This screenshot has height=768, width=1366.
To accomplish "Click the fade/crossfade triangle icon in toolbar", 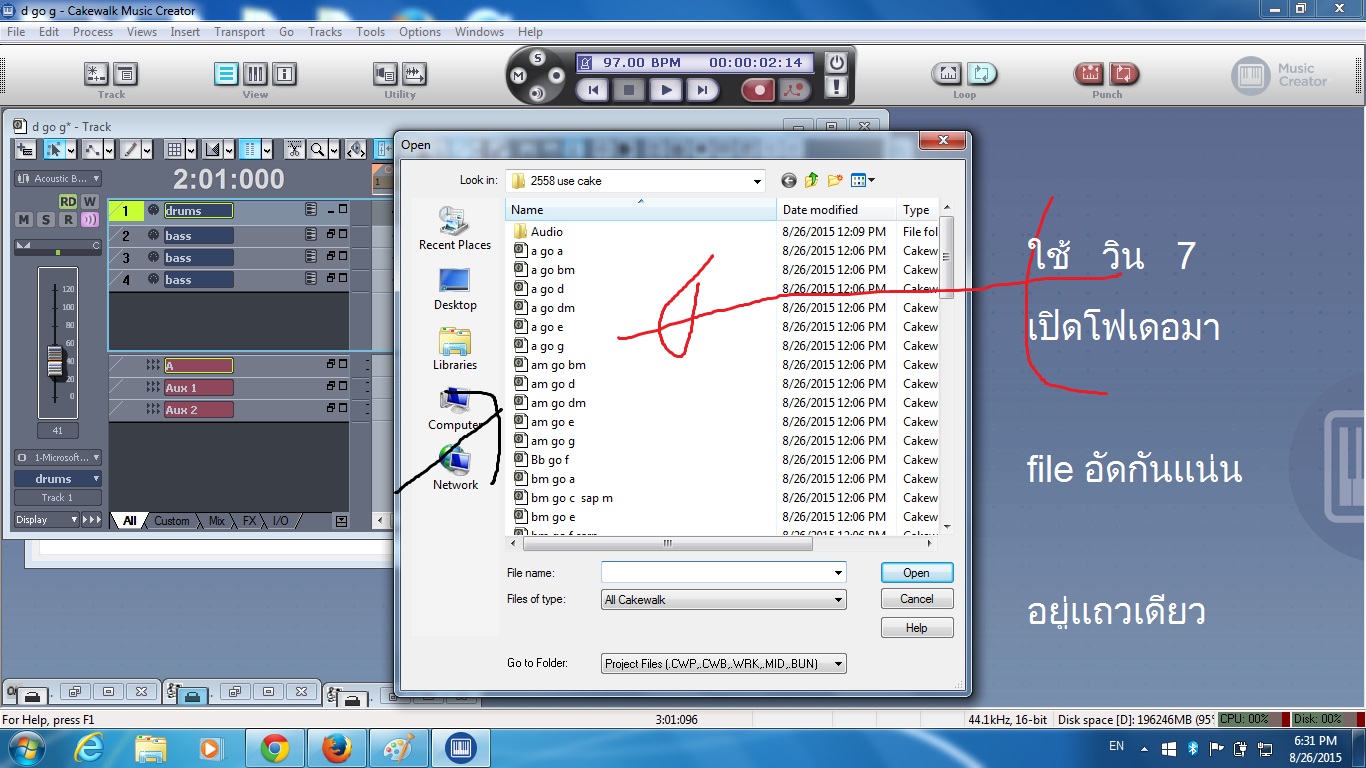I will pos(212,149).
